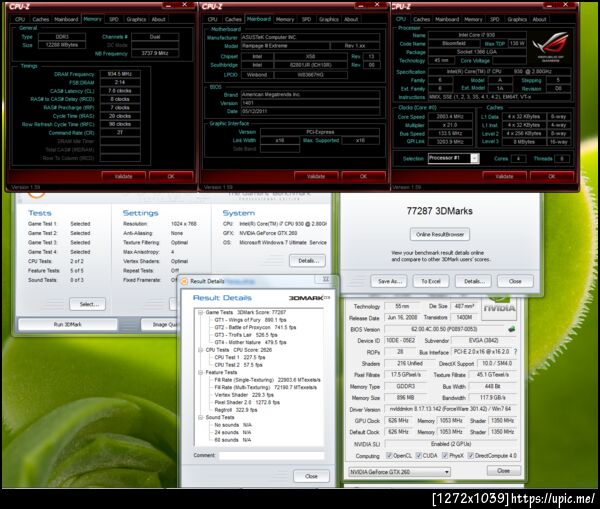Collapse the Feature Tests tree node

coord(200,372)
